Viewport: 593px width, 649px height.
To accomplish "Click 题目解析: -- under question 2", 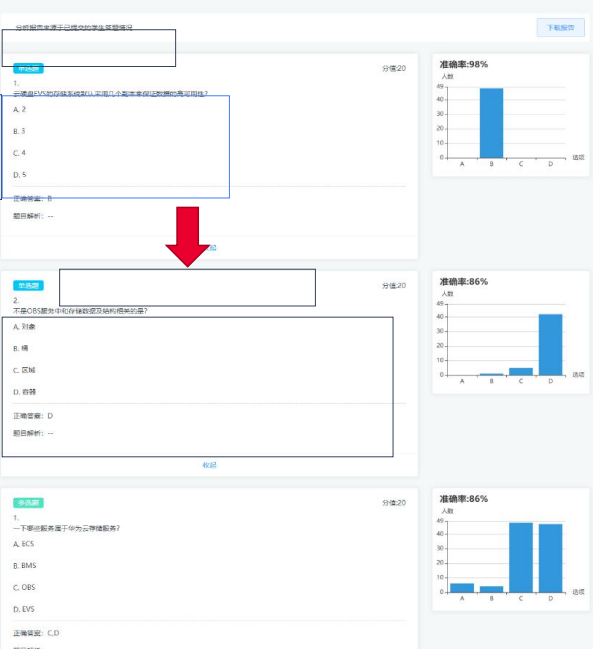I will pyautogui.click(x=33, y=433).
